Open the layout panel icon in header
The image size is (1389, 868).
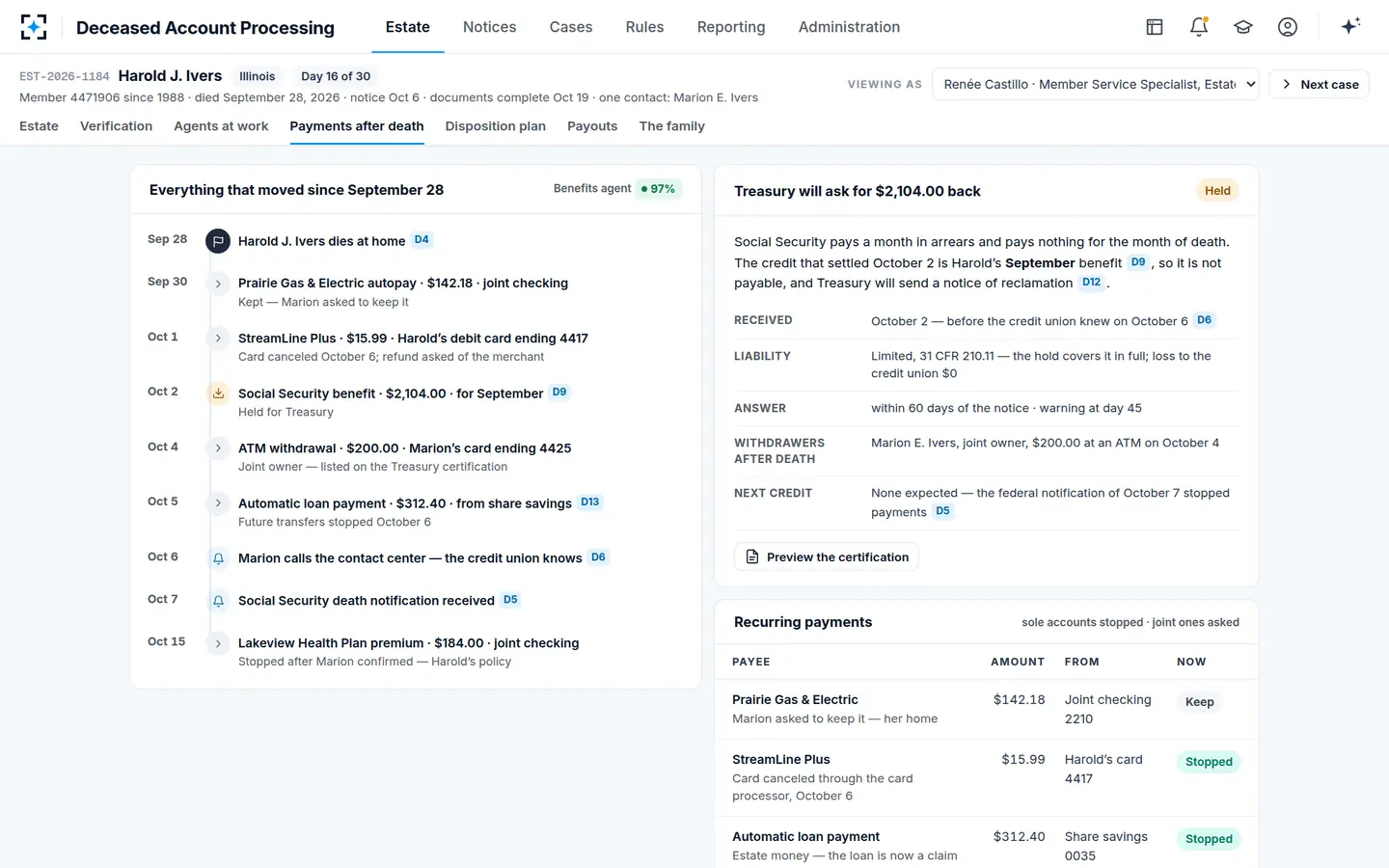pyautogui.click(x=1155, y=27)
